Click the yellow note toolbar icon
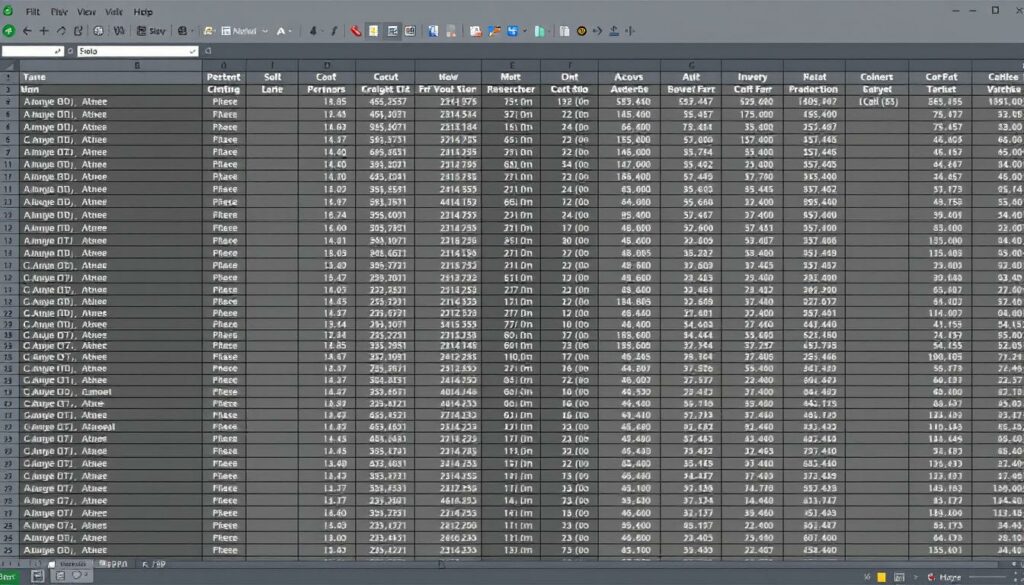Screen dimensions: 1024x585 [x=373, y=31]
